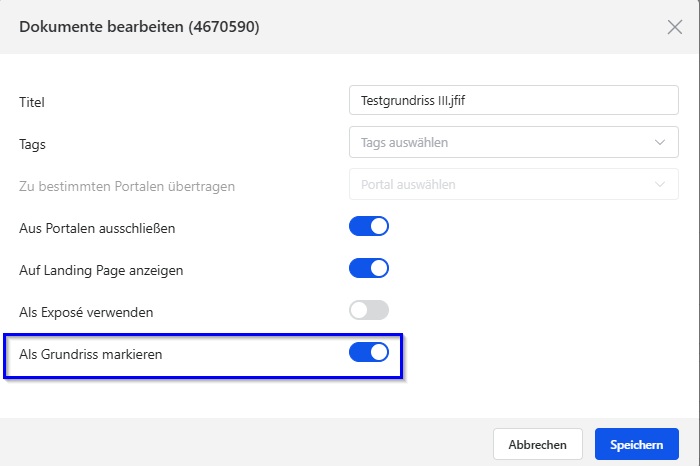Click the Als Exposé verwenden label
This screenshot has width=700, height=466.
click(86, 312)
